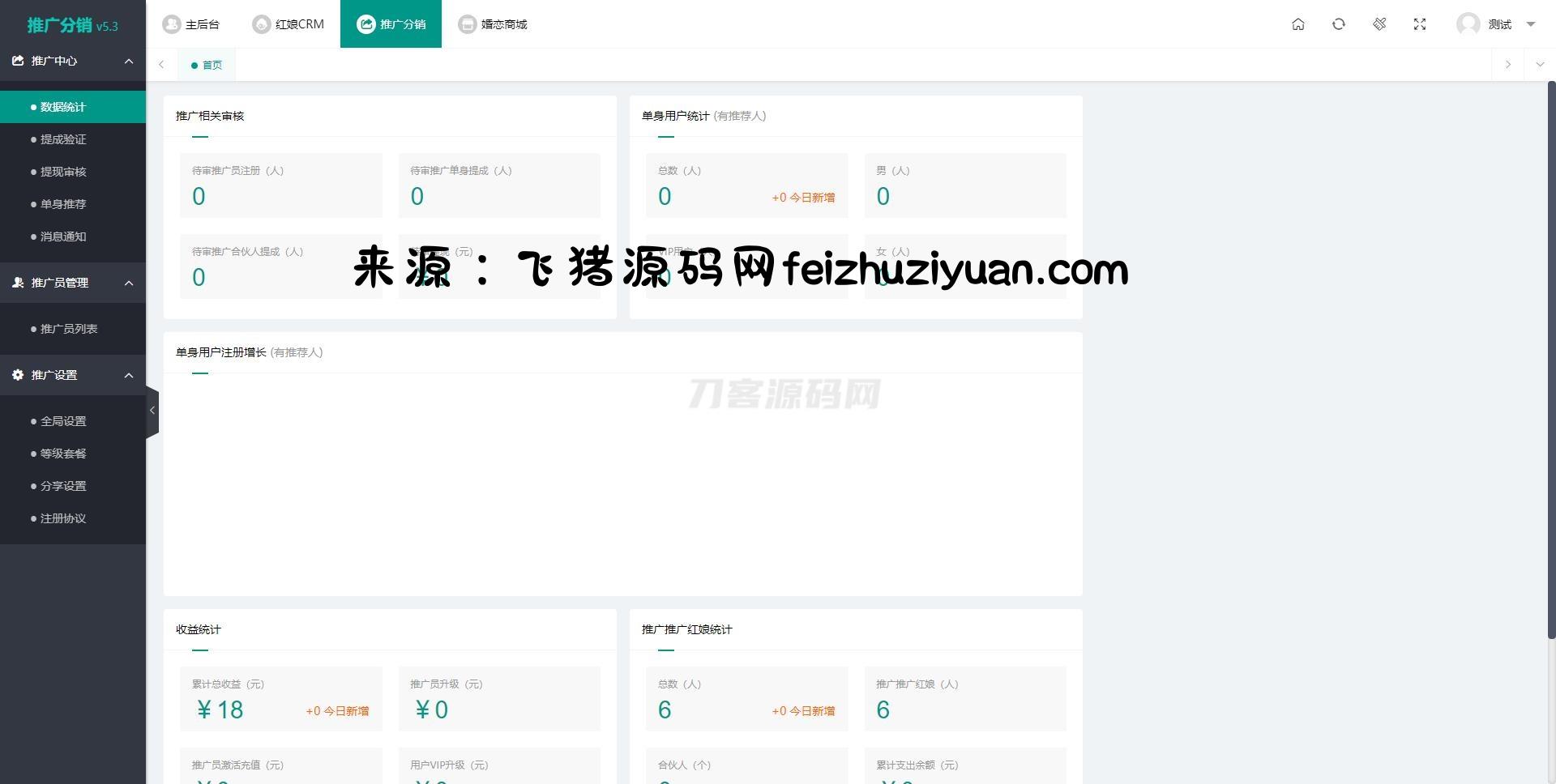Image resolution: width=1556 pixels, height=784 pixels.
Task: Open the 婚恋商城 module tab
Action: click(493, 24)
